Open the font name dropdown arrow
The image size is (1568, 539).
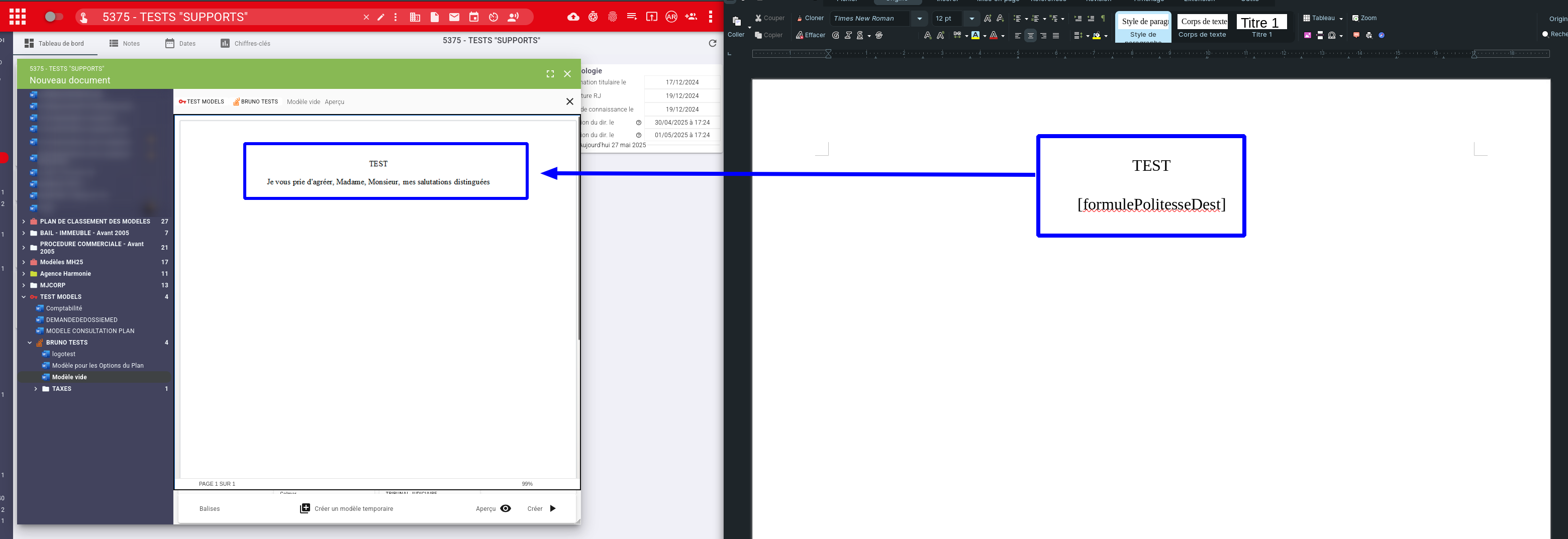pyautogui.click(x=920, y=18)
